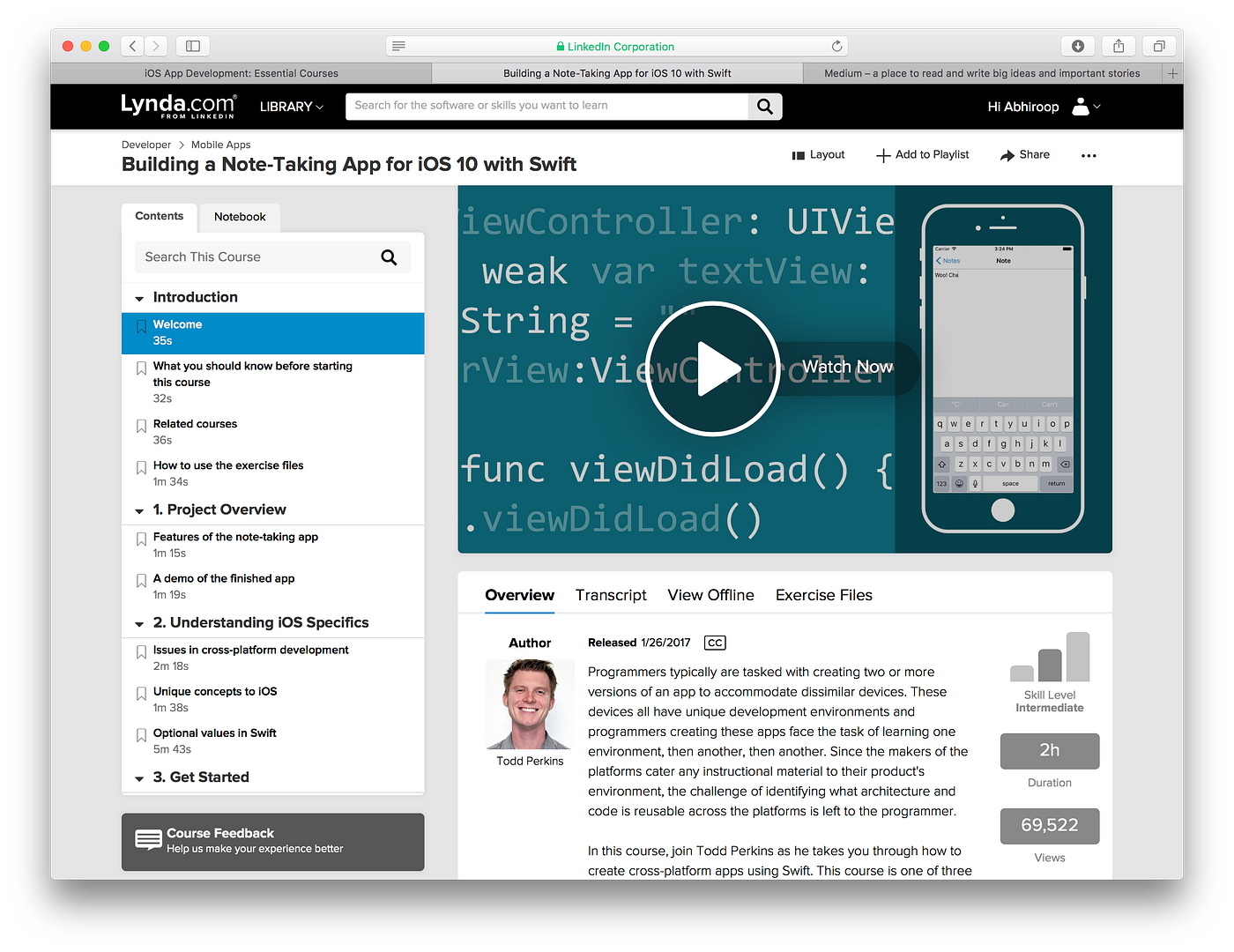Expand the Get Started section
Screen dimensions: 1234x952
[138, 777]
